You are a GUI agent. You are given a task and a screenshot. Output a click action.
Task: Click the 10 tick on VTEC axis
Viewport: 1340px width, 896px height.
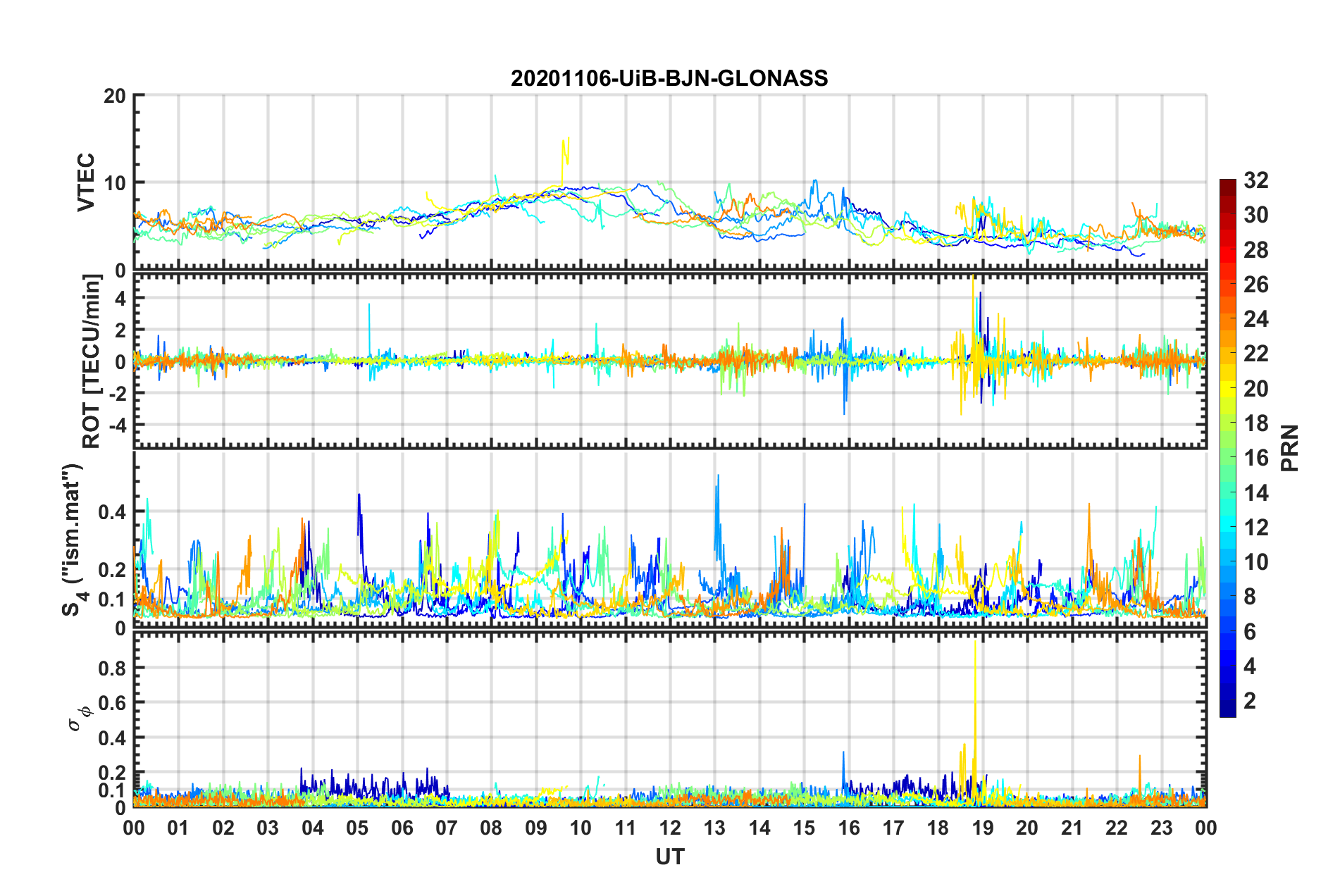tap(115, 183)
